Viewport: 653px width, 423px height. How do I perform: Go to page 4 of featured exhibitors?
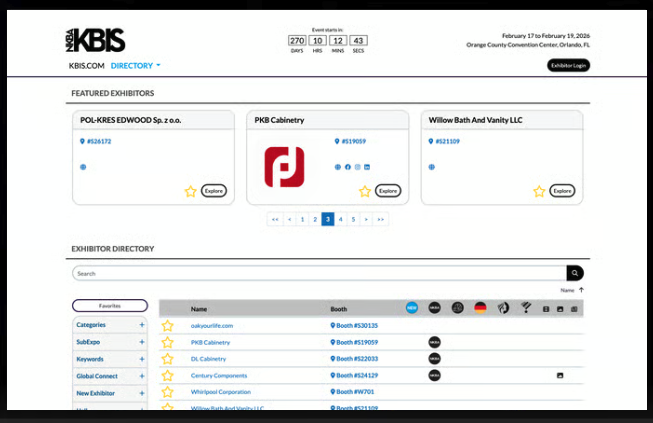tap(340, 218)
